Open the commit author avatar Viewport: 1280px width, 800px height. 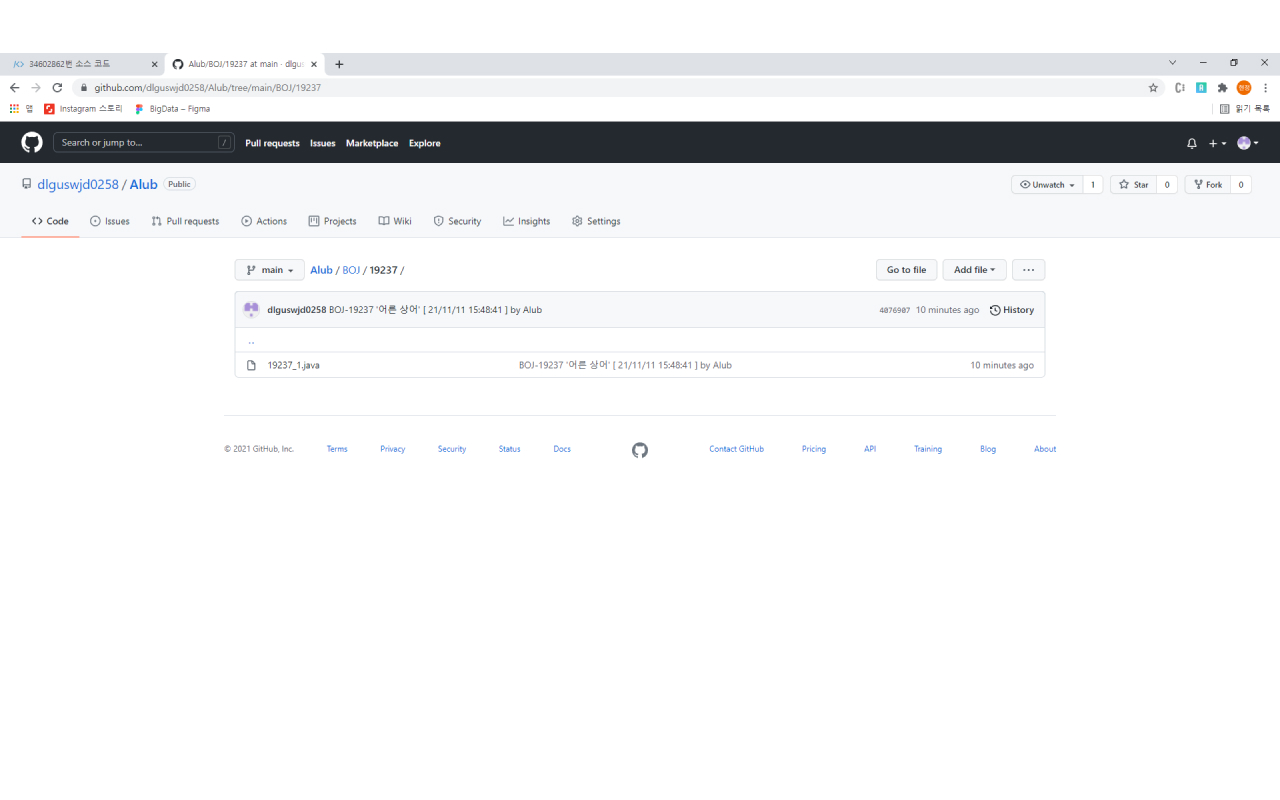[x=251, y=310]
